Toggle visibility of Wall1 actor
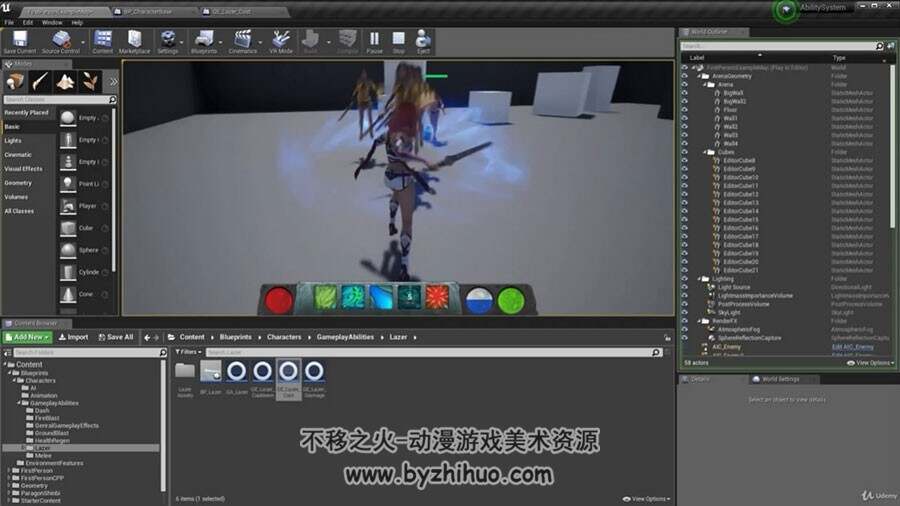The image size is (900, 506). (684, 118)
